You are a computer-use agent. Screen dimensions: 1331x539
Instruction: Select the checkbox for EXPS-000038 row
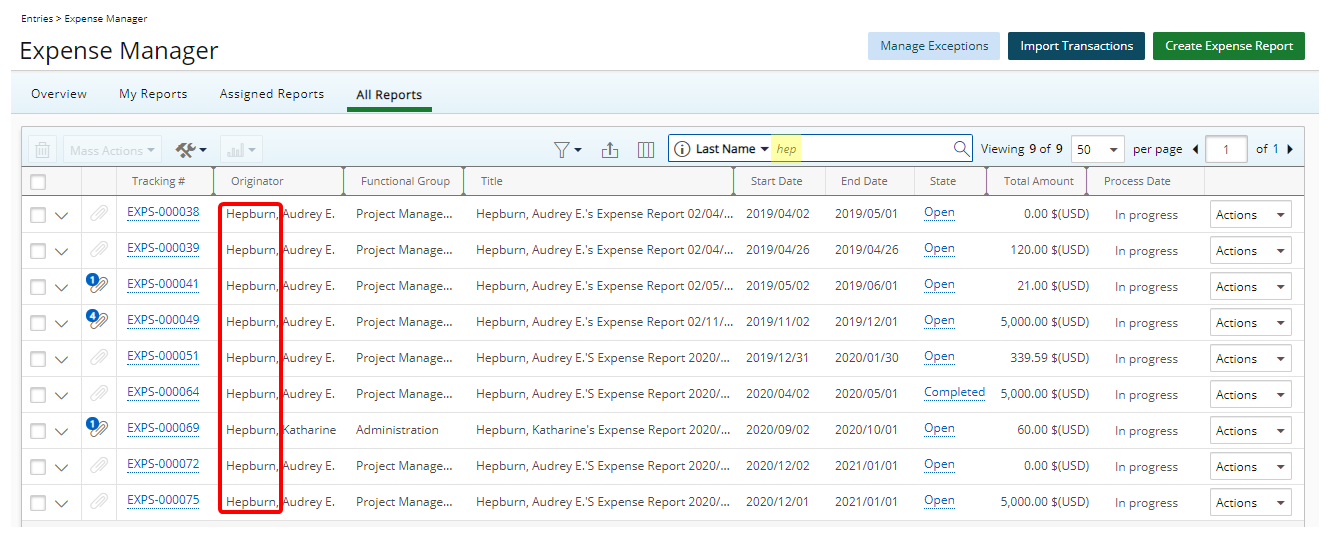[38, 215]
